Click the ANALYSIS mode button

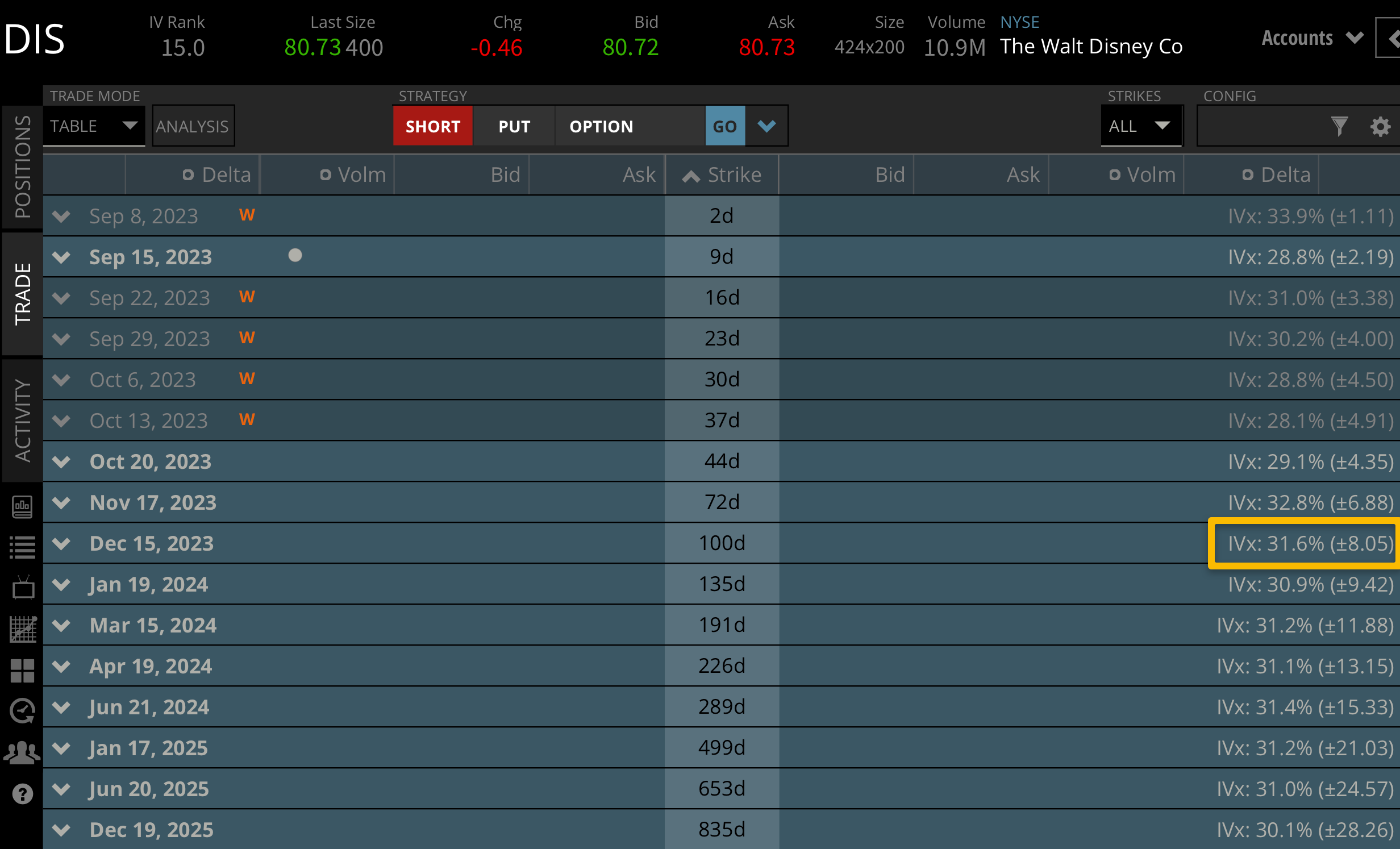point(193,126)
